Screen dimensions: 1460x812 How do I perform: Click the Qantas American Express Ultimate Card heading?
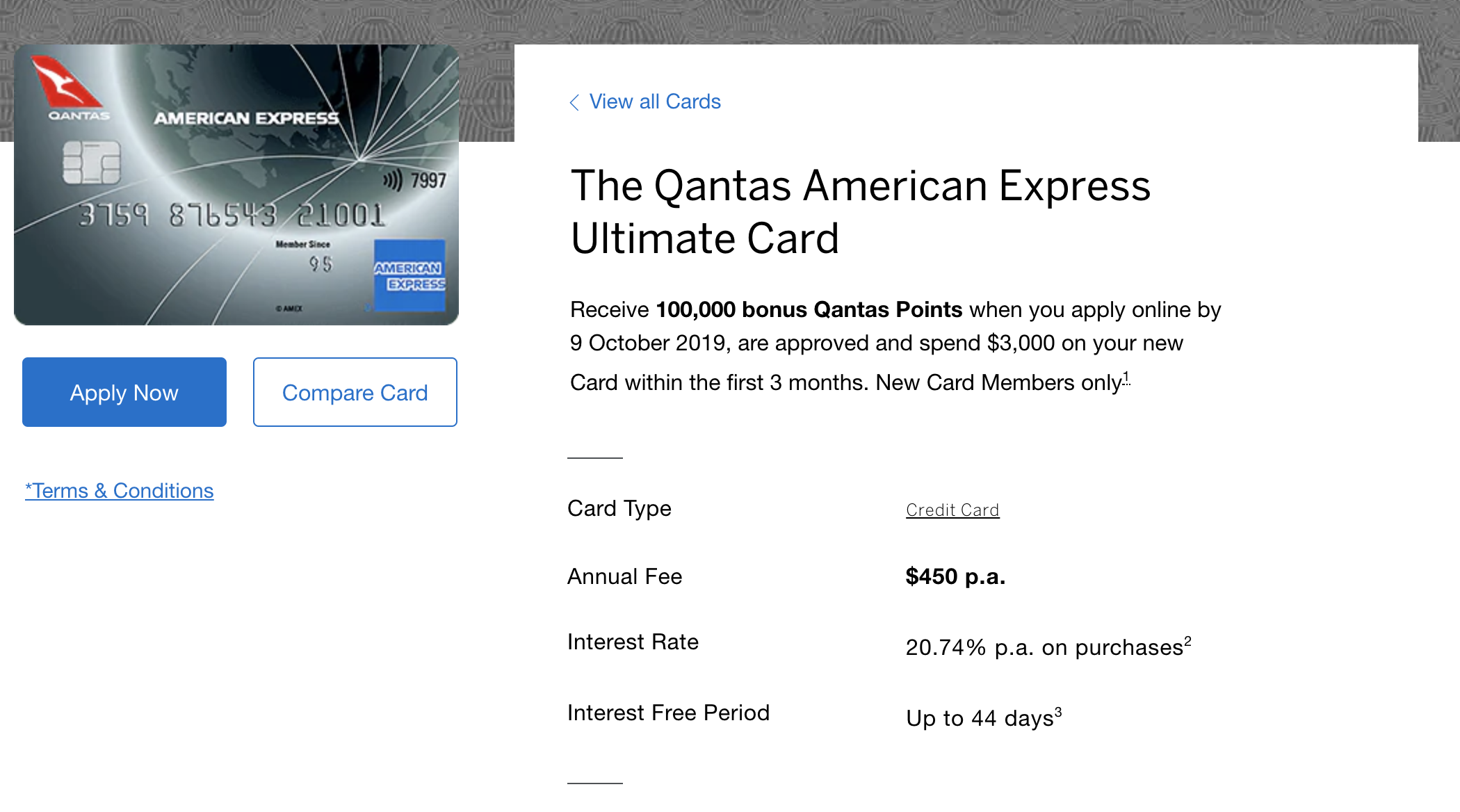(x=861, y=212)
